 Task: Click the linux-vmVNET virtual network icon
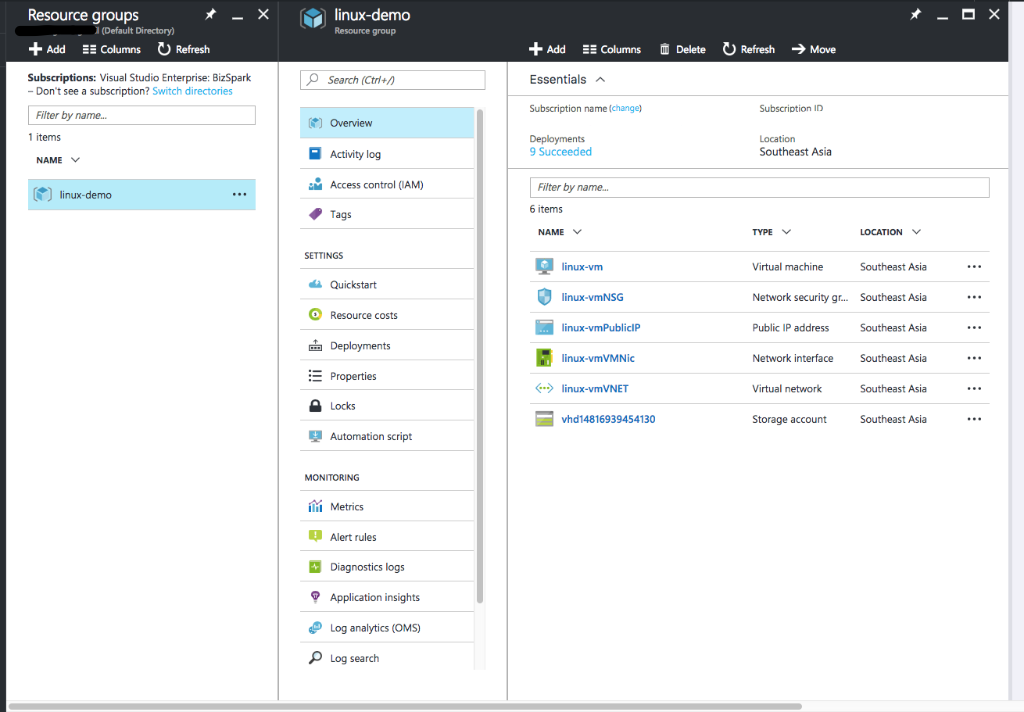(x=544, y=389)
